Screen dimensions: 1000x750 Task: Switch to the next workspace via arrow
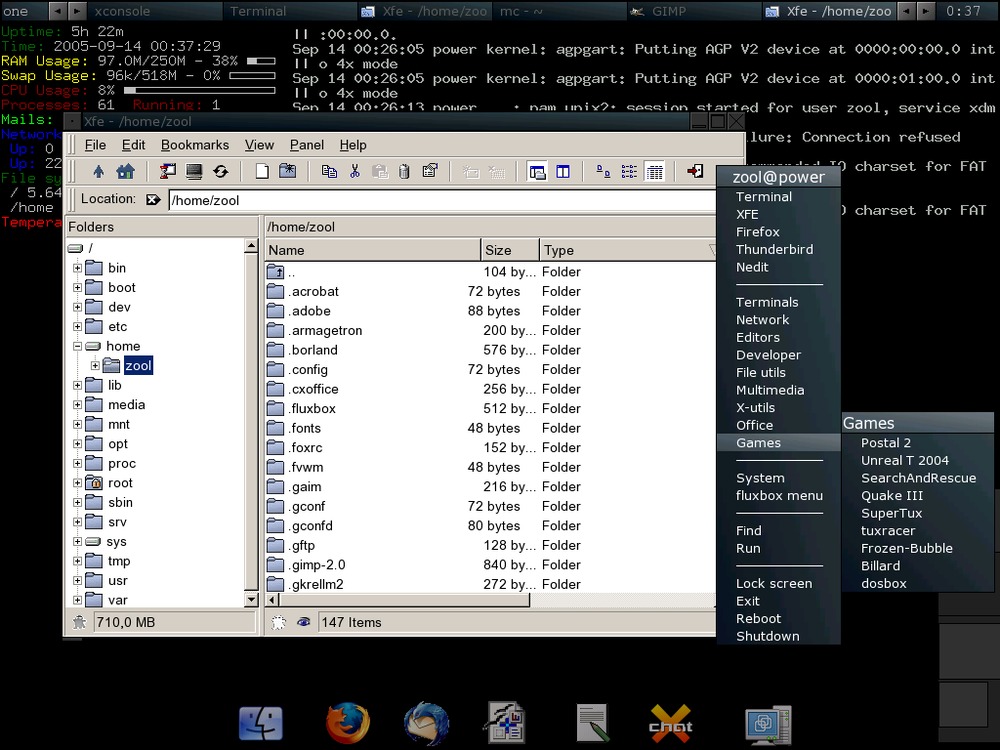(x=77, y=11)
